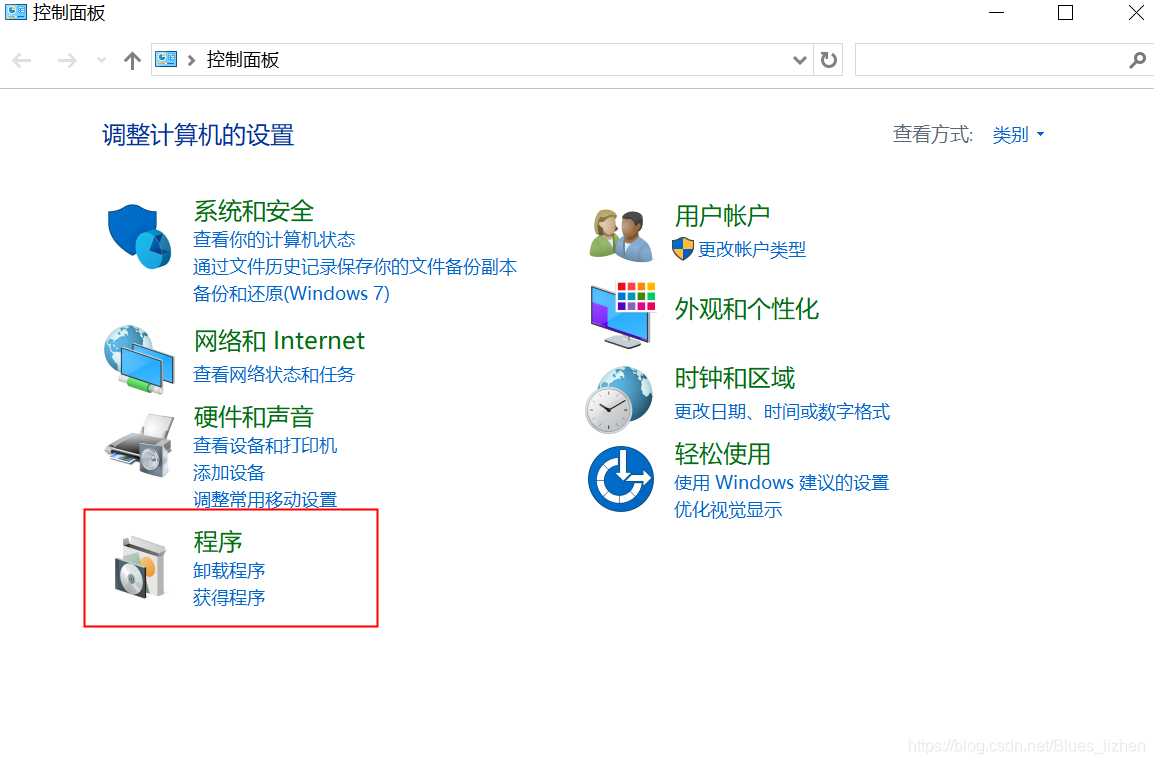Minimize the Control Panel window
This screenshot has width=1154, height=764.
click(x=997, y=13)
